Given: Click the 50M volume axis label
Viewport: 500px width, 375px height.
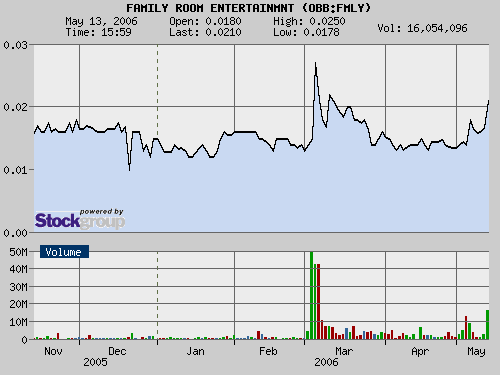Looking at the screenshot, I should click(18, 252).
